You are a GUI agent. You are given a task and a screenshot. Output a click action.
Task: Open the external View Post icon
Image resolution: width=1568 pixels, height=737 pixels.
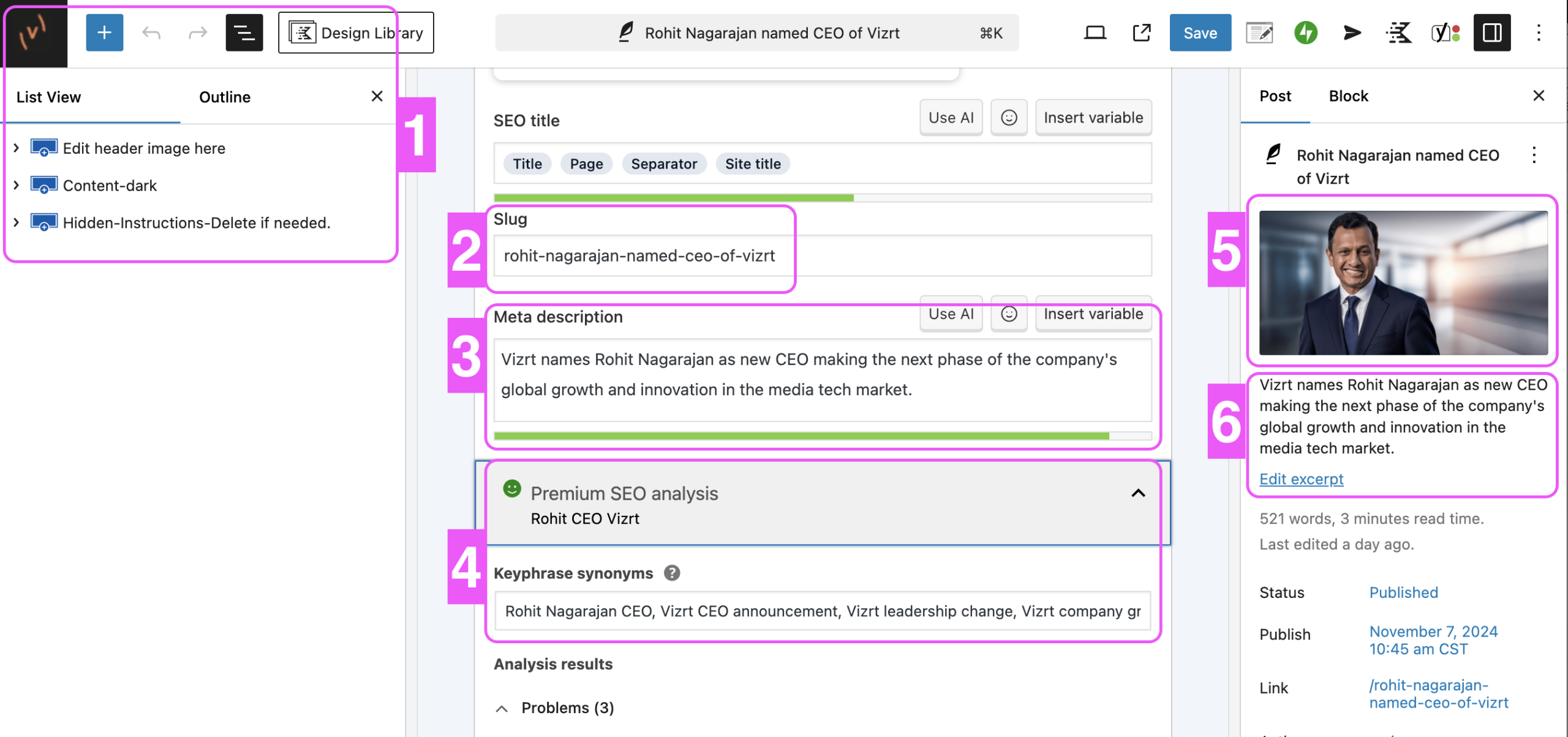(x=1141, y=32)
